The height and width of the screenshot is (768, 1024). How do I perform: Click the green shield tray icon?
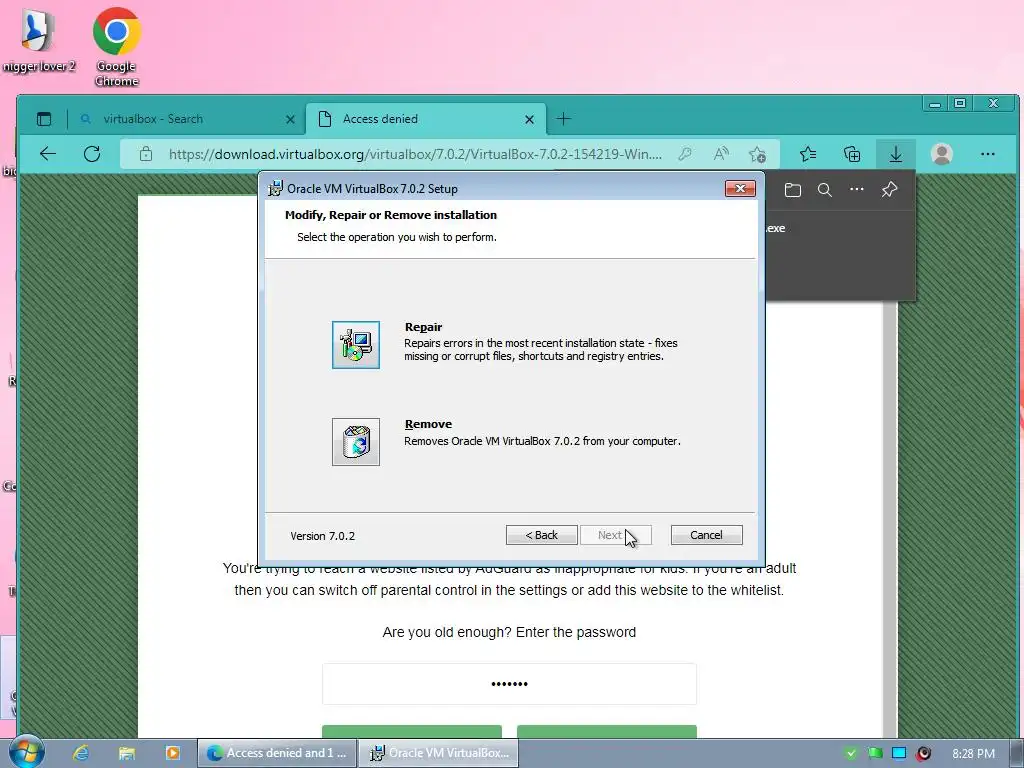pyautogui.click(x=850, y=753)
